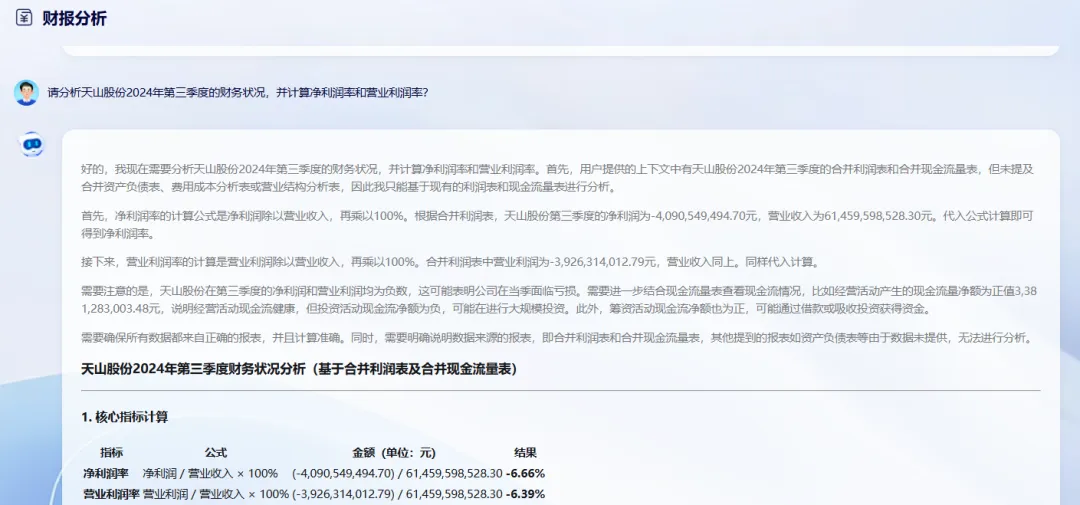1080x505 pixels.
Task: Click the amount (-3,926,314,012.79) / 61,459,598,528.30
Action: pyautogui.click(x=397, y=494)
